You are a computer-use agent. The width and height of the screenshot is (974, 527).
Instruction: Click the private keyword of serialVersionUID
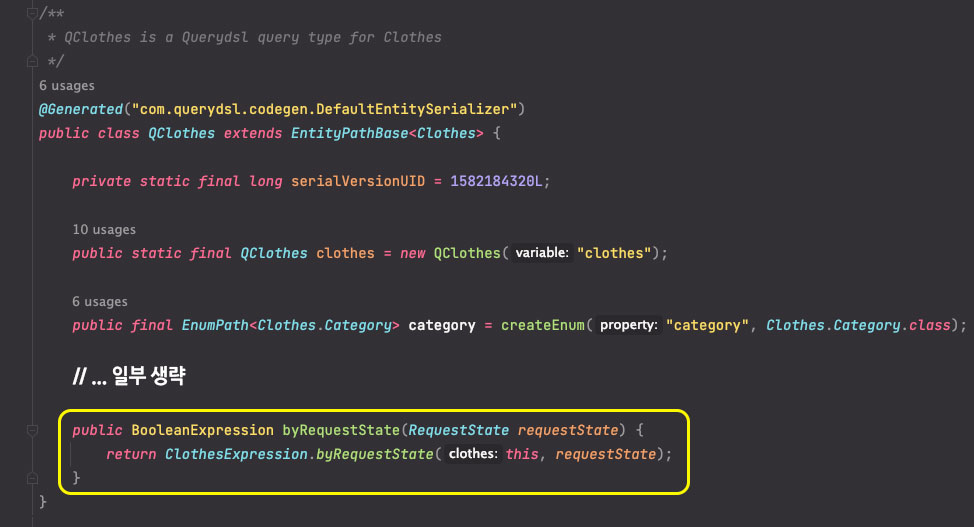click(x=101, y=181)
